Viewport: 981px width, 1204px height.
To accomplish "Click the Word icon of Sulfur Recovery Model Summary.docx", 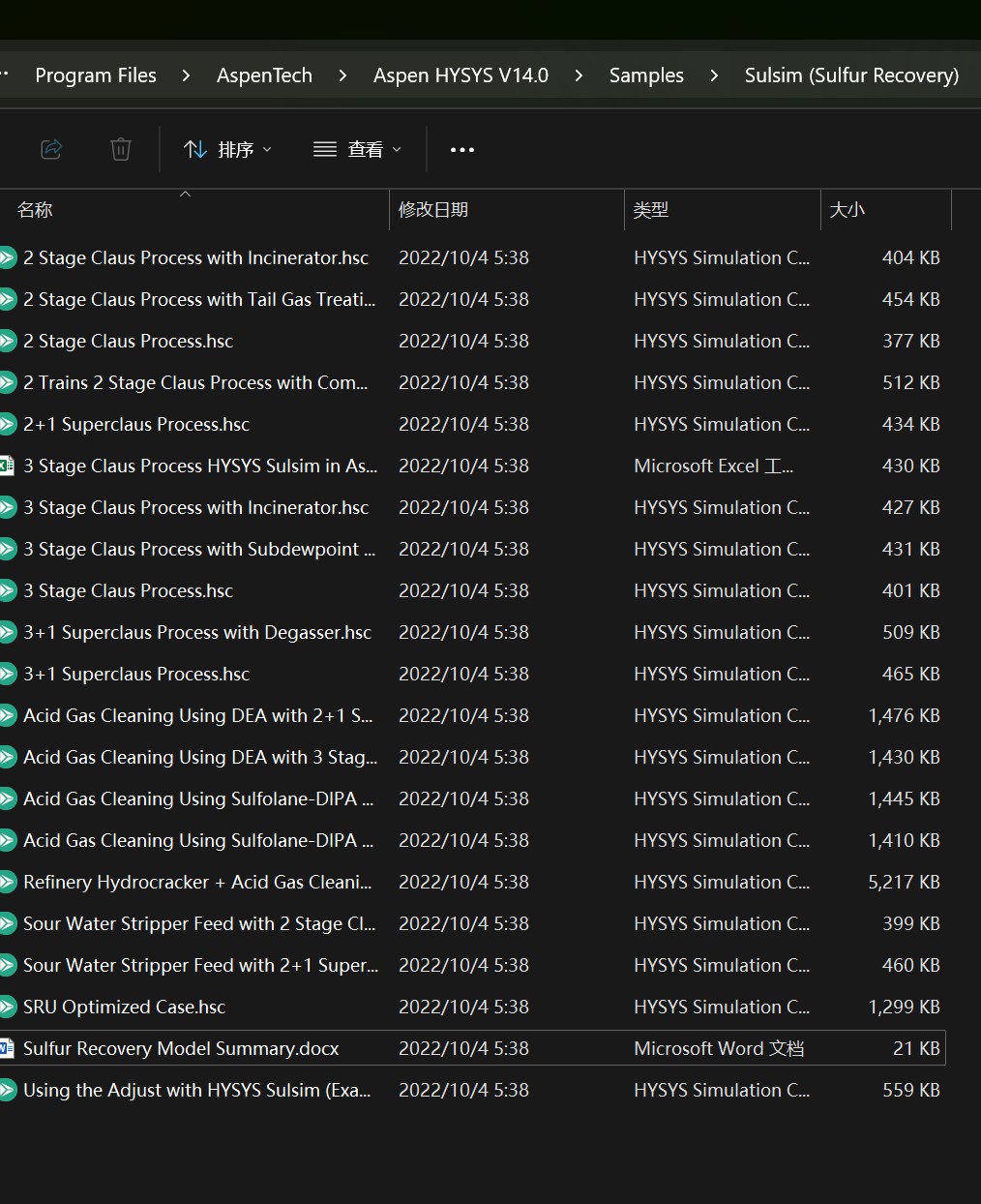I will coord(7,1048).
